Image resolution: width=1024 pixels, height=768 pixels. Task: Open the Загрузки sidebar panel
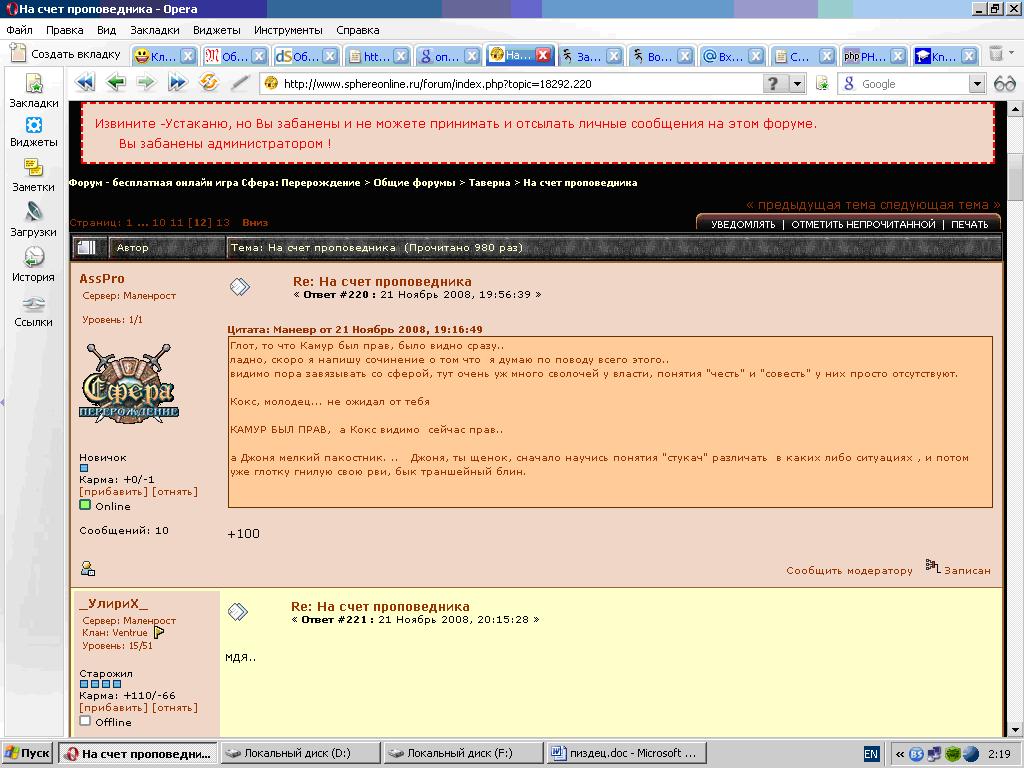click(34, 219)
